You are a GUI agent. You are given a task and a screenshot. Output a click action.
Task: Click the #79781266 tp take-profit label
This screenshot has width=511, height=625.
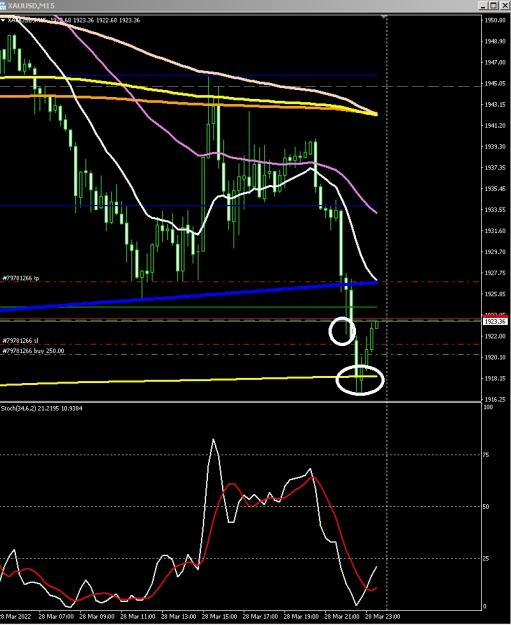(x=21, y=278)
